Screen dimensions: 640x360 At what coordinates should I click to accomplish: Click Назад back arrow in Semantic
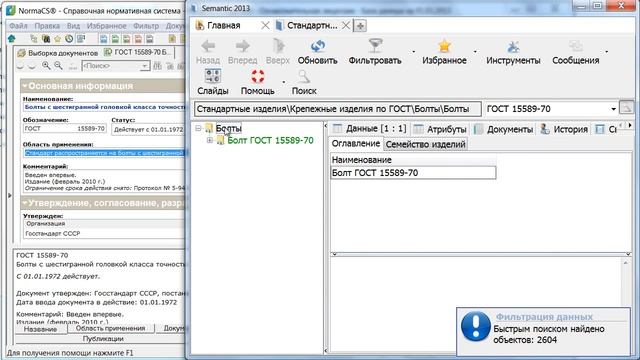pyautogui.click(x=208, y=46)
